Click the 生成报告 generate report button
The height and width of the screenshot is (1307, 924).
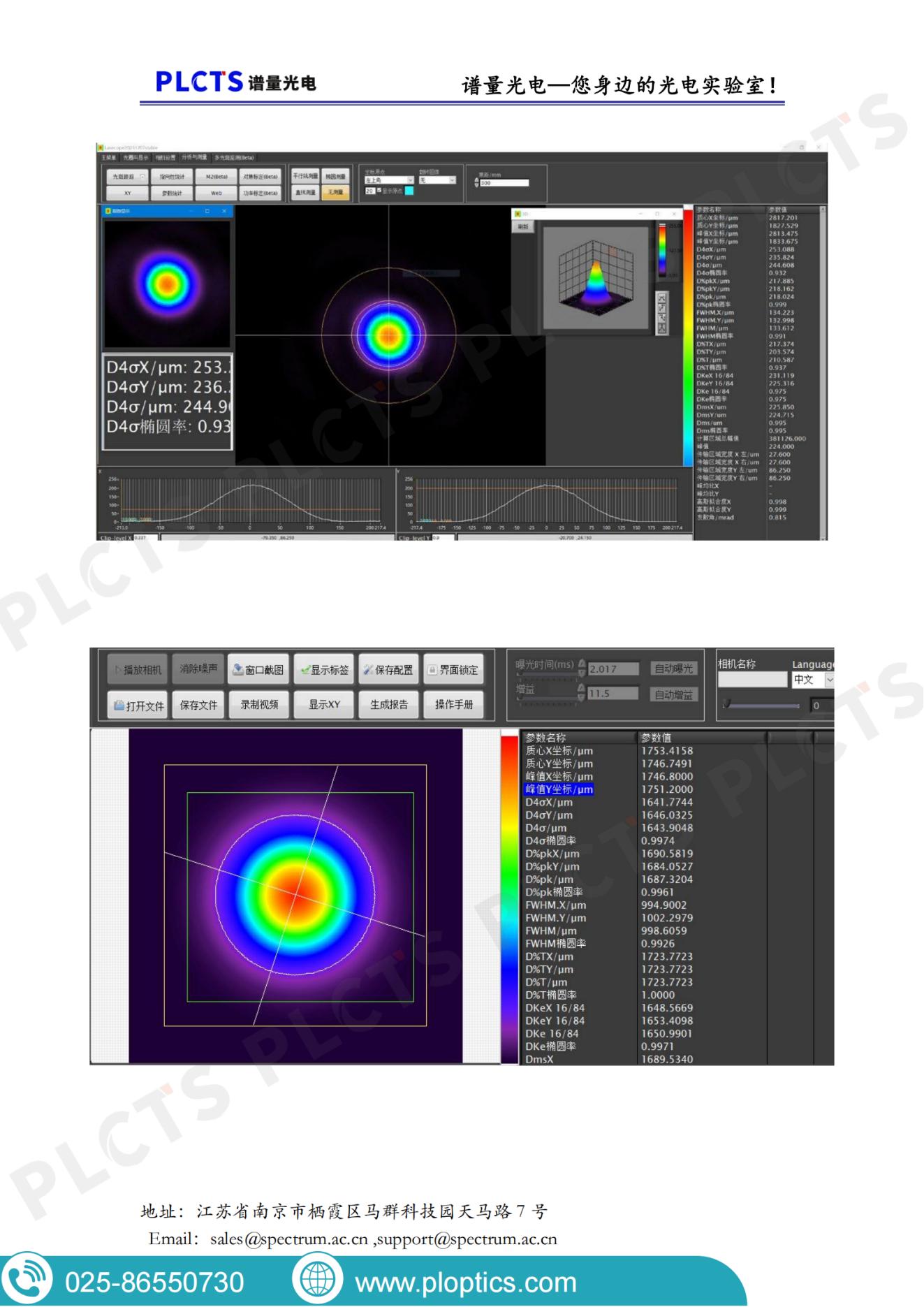coord(389,704)
